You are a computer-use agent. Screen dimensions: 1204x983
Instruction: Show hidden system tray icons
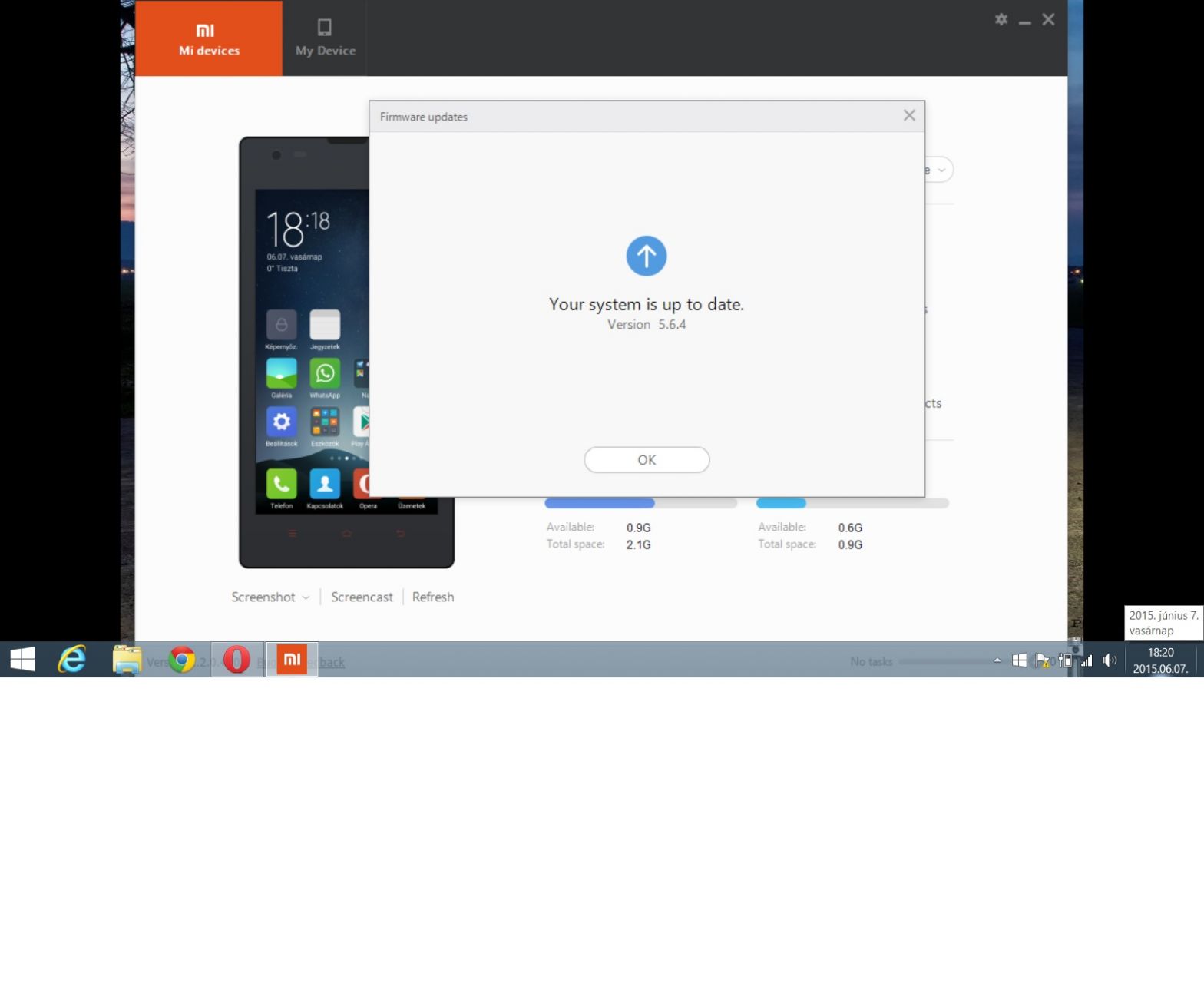[x=997, y=660]
